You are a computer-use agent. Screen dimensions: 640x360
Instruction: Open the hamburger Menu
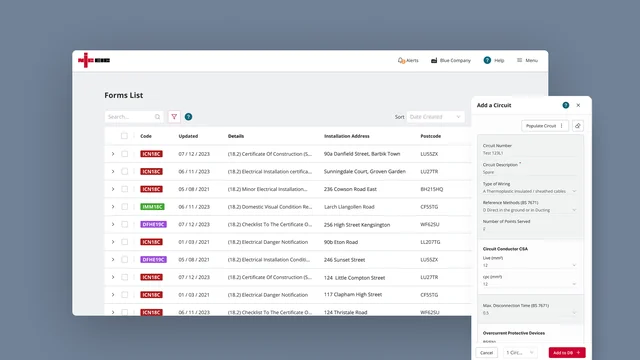(527, 60)
